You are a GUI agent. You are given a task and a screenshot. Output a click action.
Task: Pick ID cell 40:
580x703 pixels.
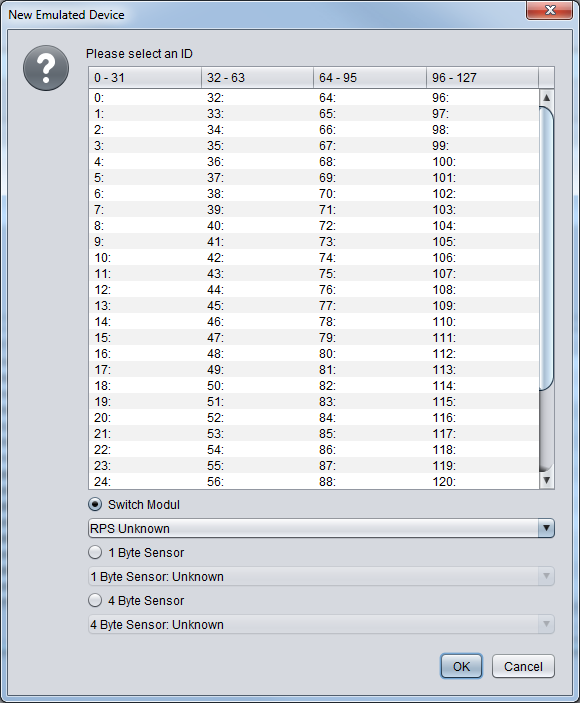(258, 226)
